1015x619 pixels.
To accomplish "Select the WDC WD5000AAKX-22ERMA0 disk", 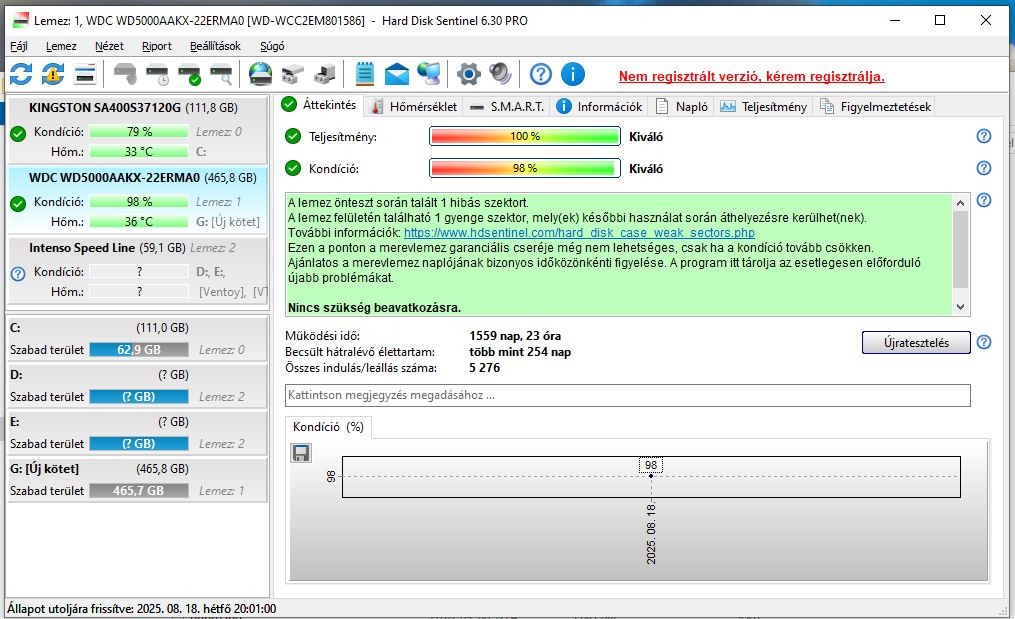I will pos(137,199).
